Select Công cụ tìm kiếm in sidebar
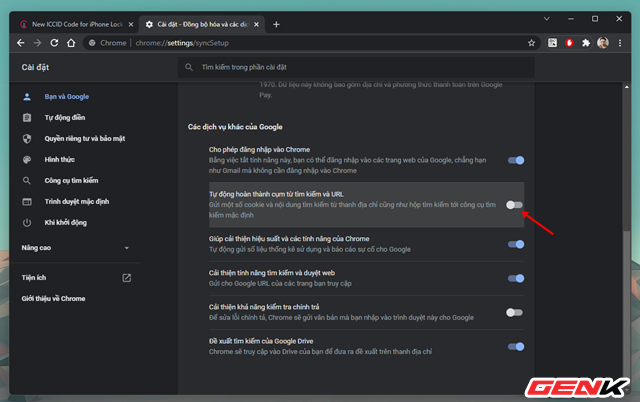The image size is (640, 402). [71, 180]
